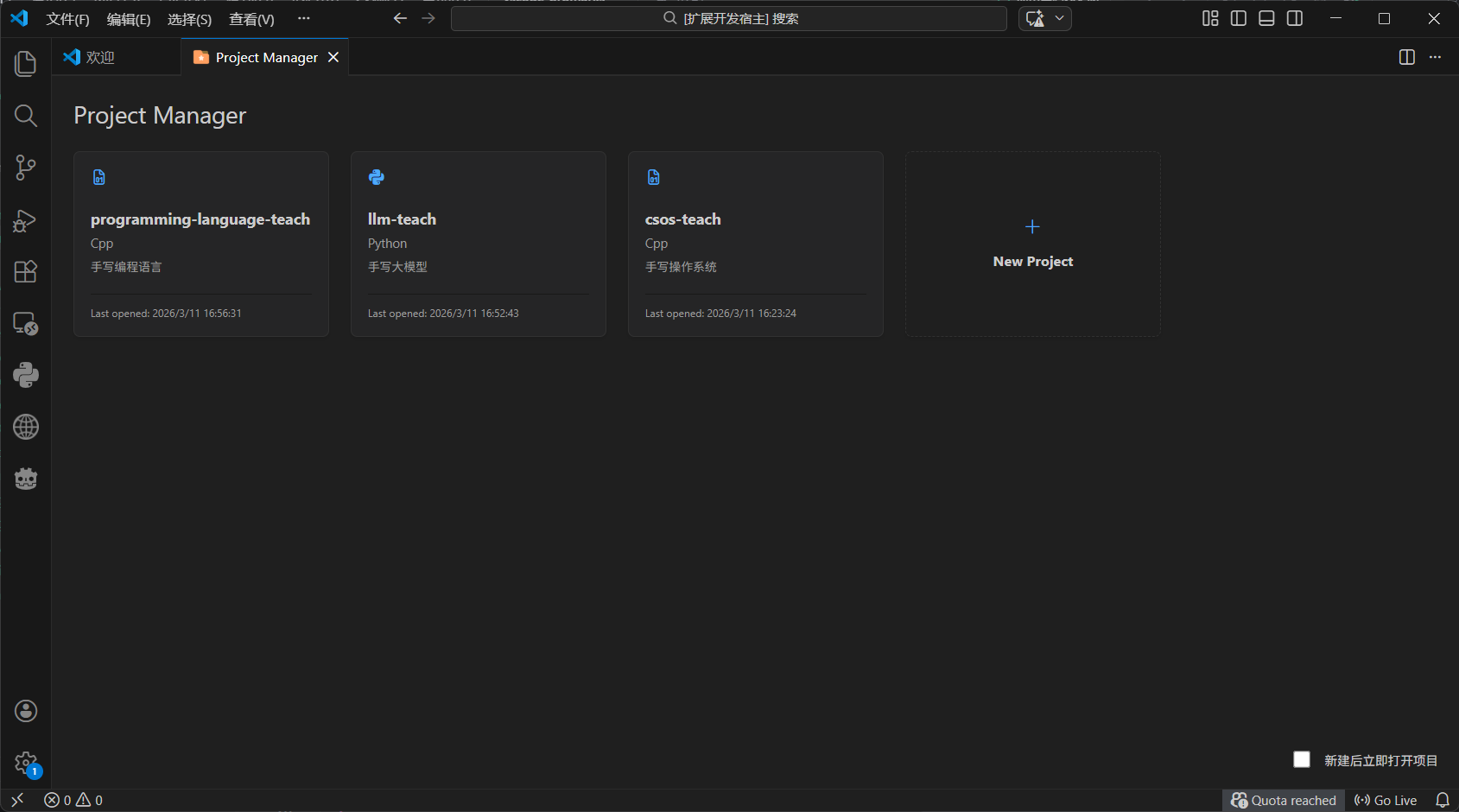Open the llm-teach project card
Image resolution: width=1459 pixels, height=812 pixels.
click(479, 244)
